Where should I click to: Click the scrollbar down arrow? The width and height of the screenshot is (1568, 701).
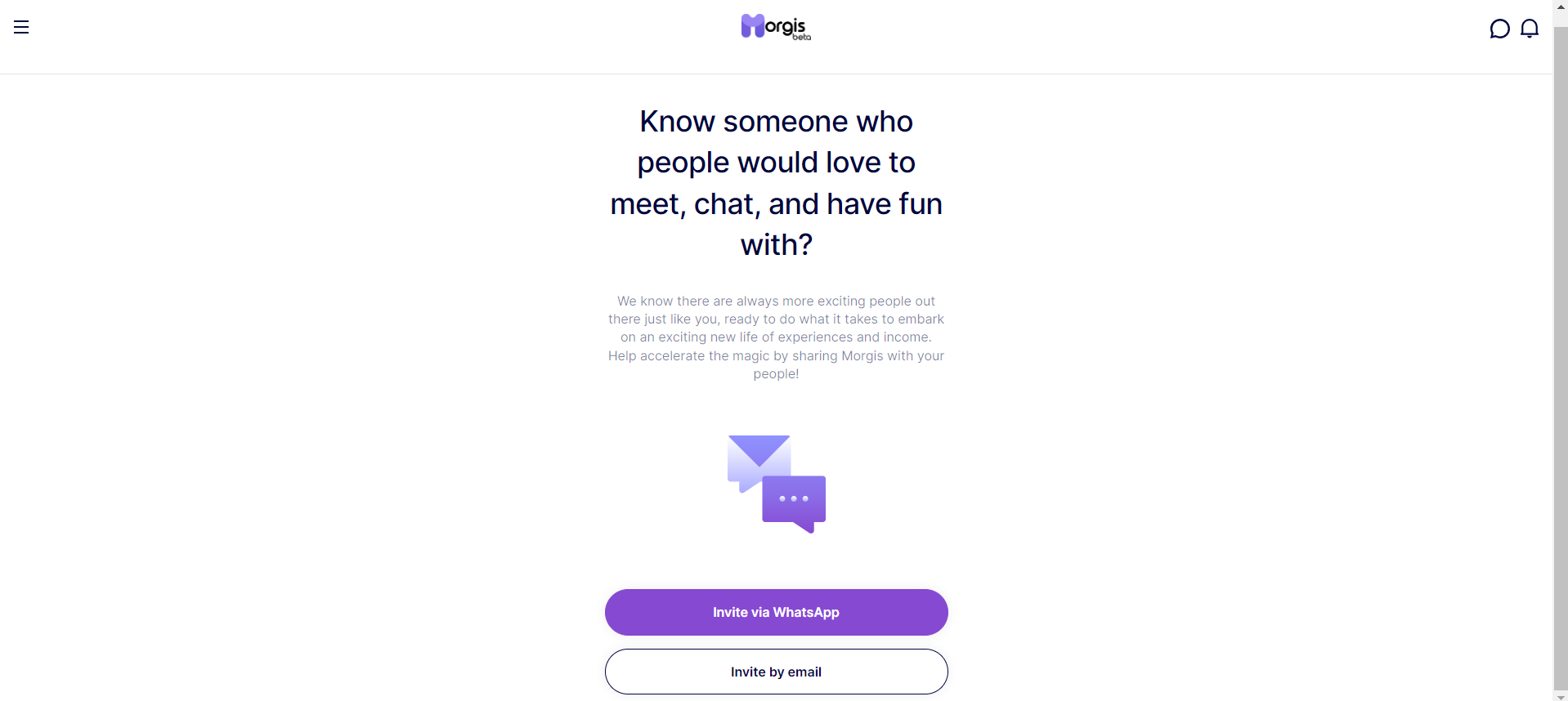pyautogui.click(x=1561, y=696)
